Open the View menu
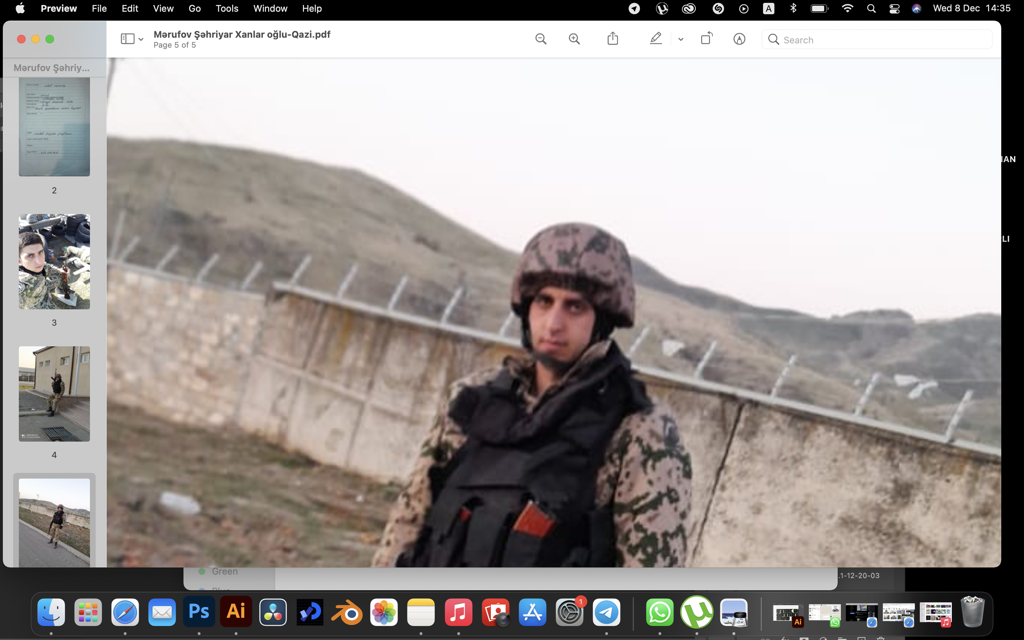 tap(163, 8)
